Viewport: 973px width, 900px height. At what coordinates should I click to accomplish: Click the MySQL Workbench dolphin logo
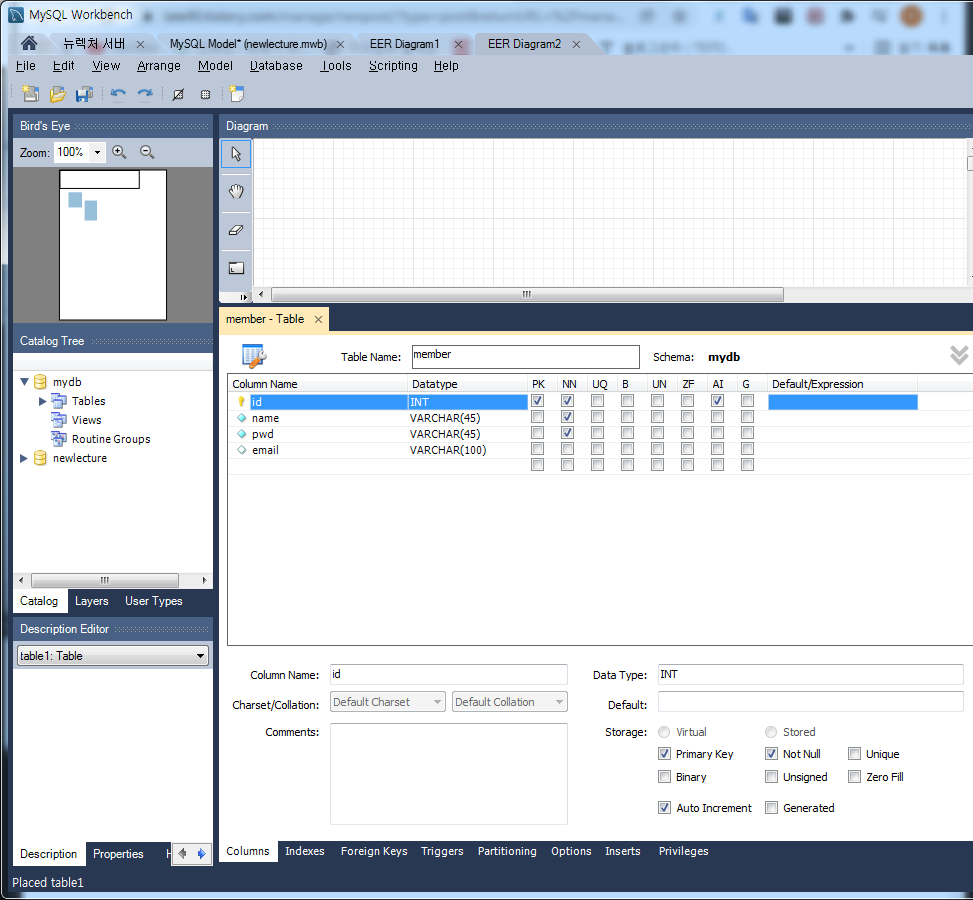[16, 15]
